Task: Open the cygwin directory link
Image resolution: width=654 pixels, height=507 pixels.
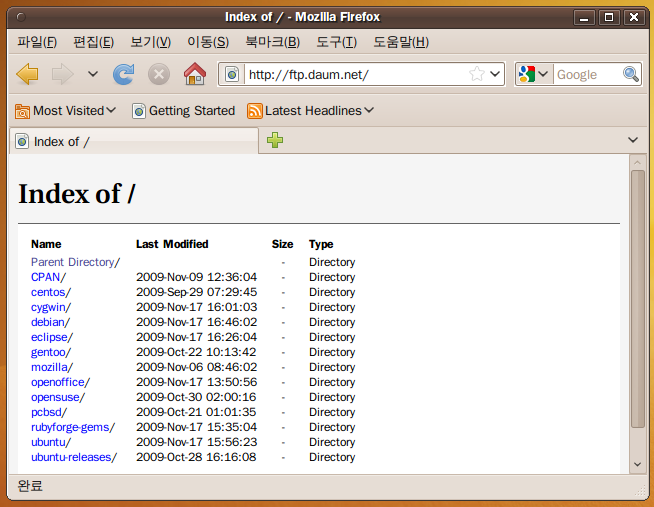Action: [x=48, y=307]
